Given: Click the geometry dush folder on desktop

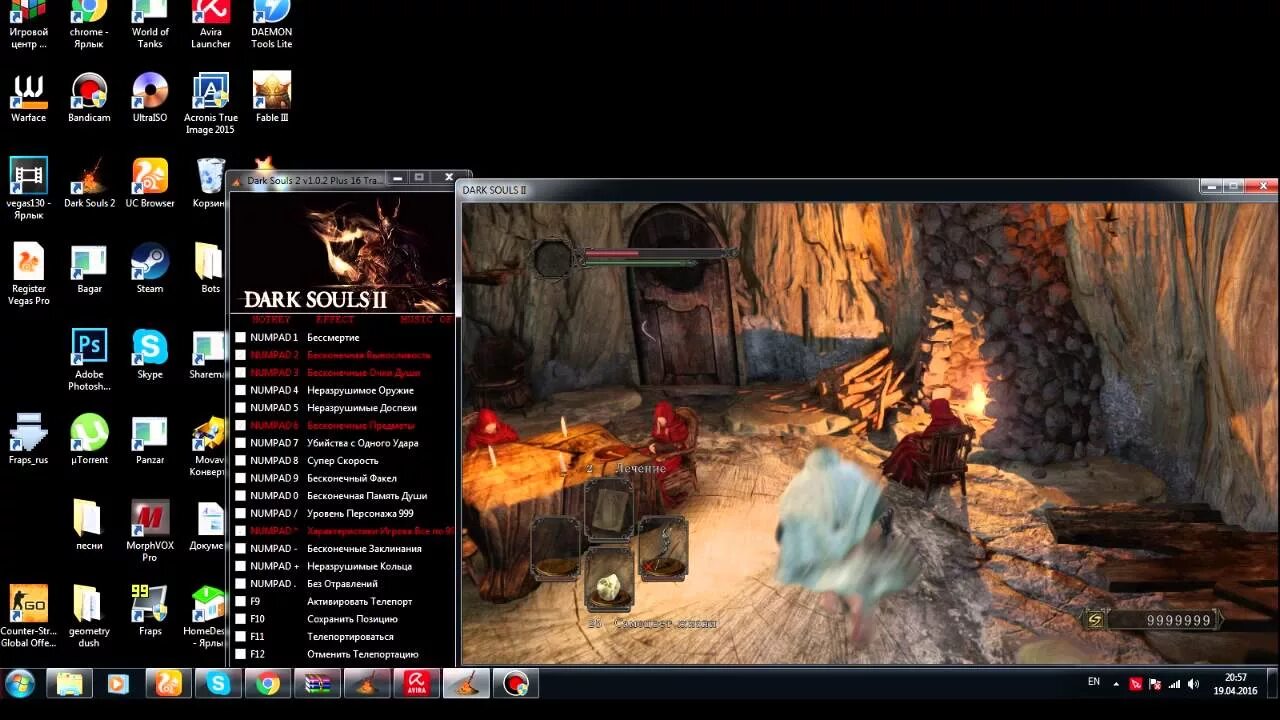Looking at the screenshot, I should [89, 617].
